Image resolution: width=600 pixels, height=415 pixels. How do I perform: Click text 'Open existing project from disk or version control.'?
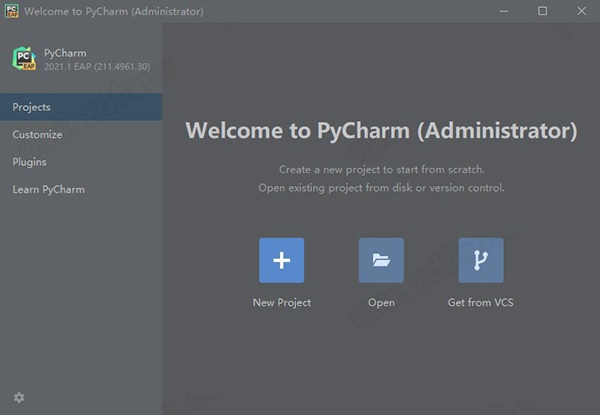coord(381,188)
